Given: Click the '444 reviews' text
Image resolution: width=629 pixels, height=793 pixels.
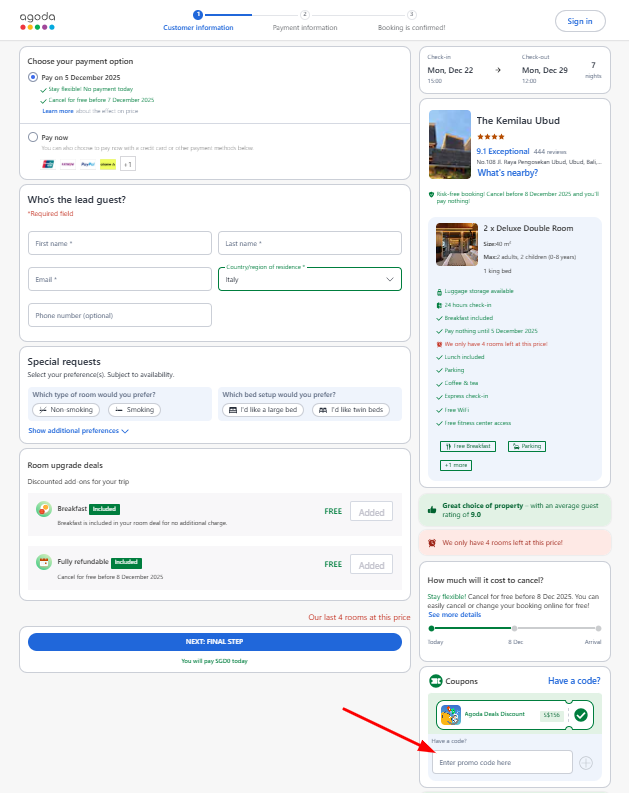Looking at the screenshot, I should (x=550, y=152).
